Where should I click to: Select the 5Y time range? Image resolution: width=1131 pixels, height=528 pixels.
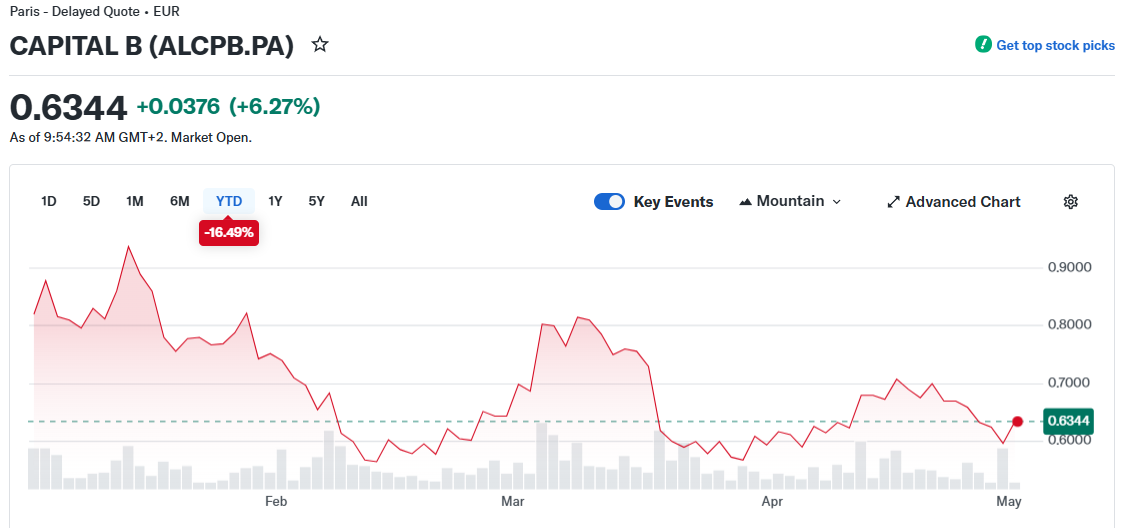pyautogui.click(x=317, y=201)
